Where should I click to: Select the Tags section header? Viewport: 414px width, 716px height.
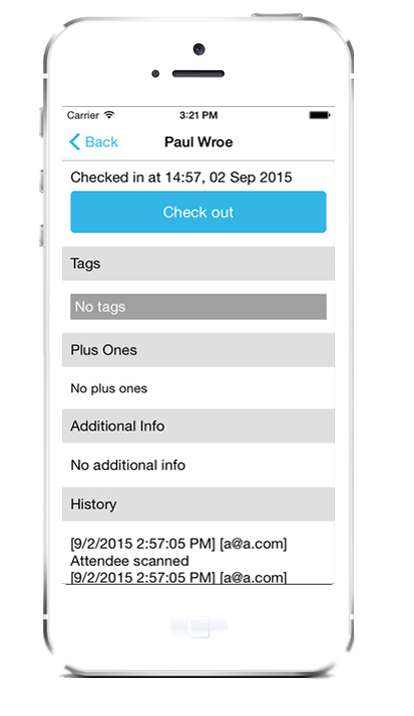(198, 263)
